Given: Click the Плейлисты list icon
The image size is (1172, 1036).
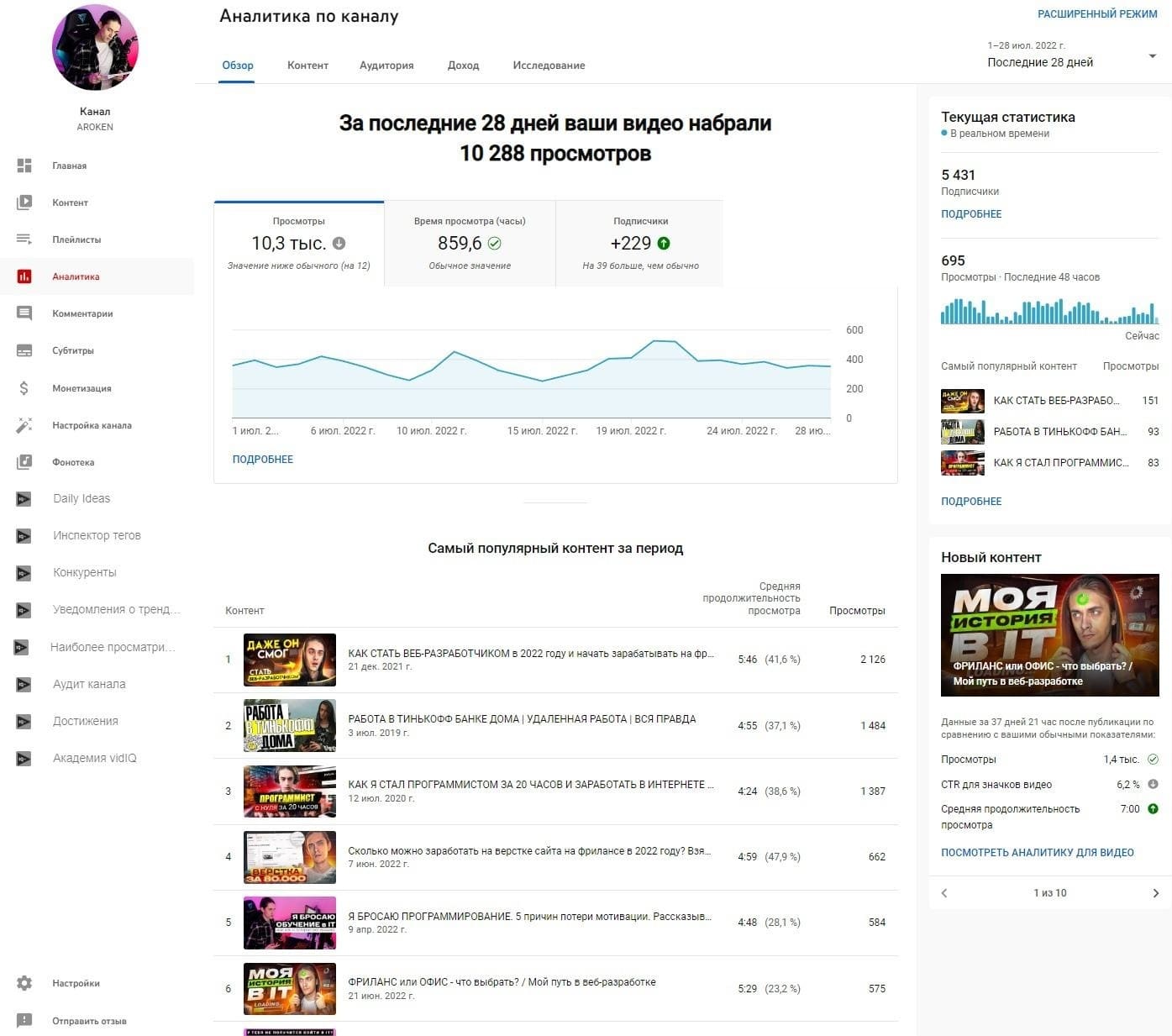Looking at the screenshot, I should click(x=24, y=239).
